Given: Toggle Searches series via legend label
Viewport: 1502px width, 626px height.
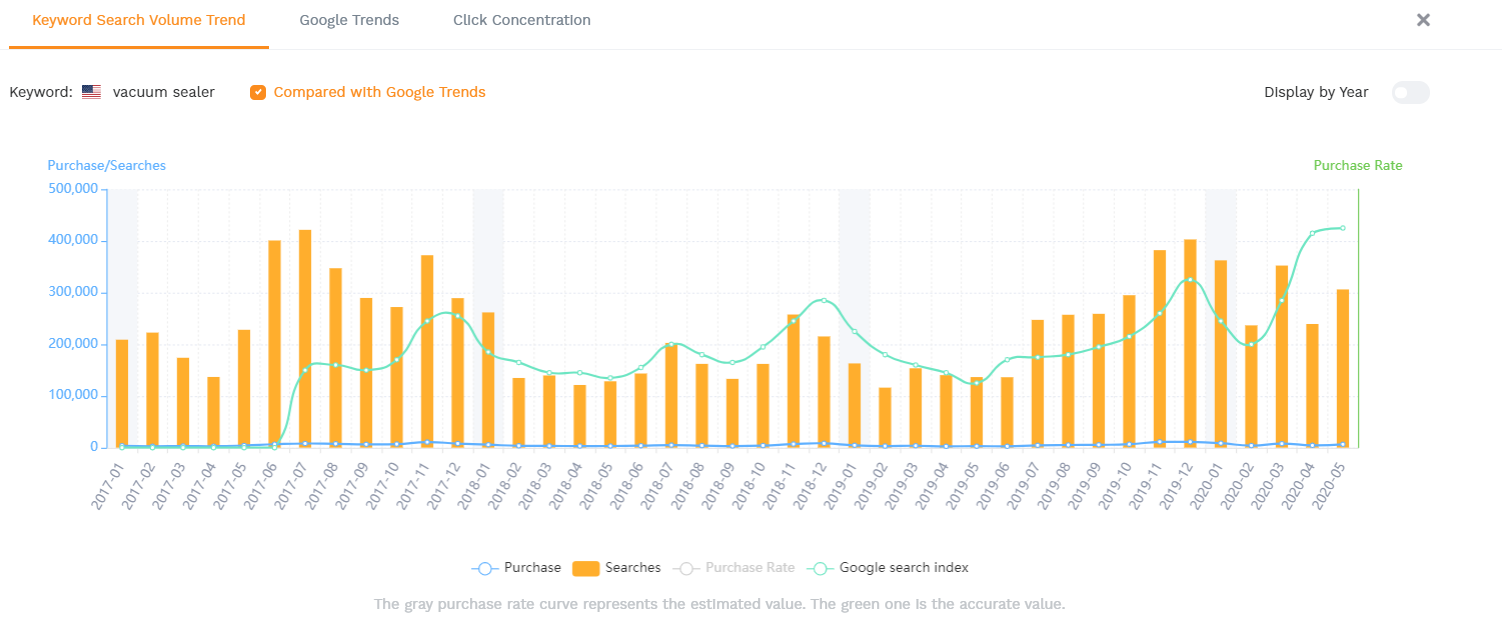Looking at the screenshot, I should [x=632, y=568].
